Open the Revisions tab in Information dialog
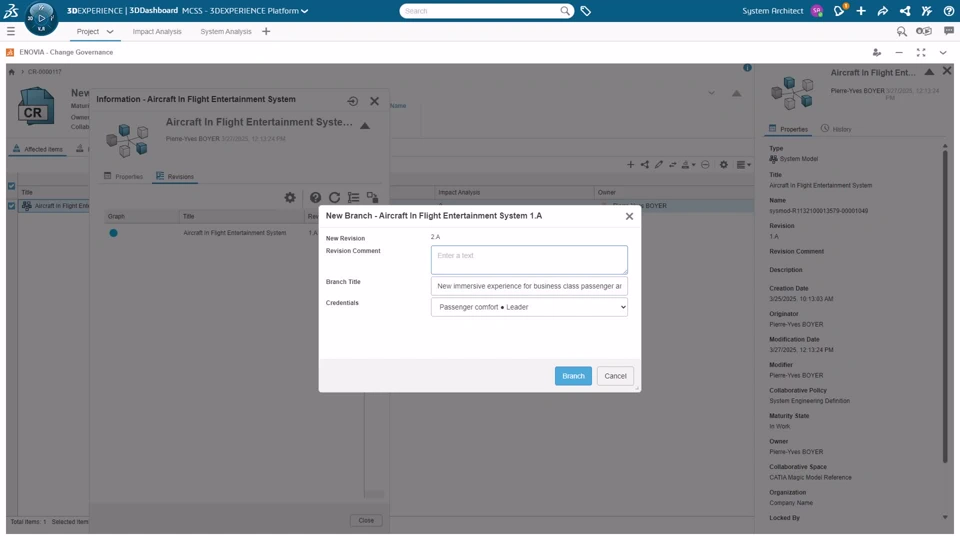 click(x=174, y=176)
